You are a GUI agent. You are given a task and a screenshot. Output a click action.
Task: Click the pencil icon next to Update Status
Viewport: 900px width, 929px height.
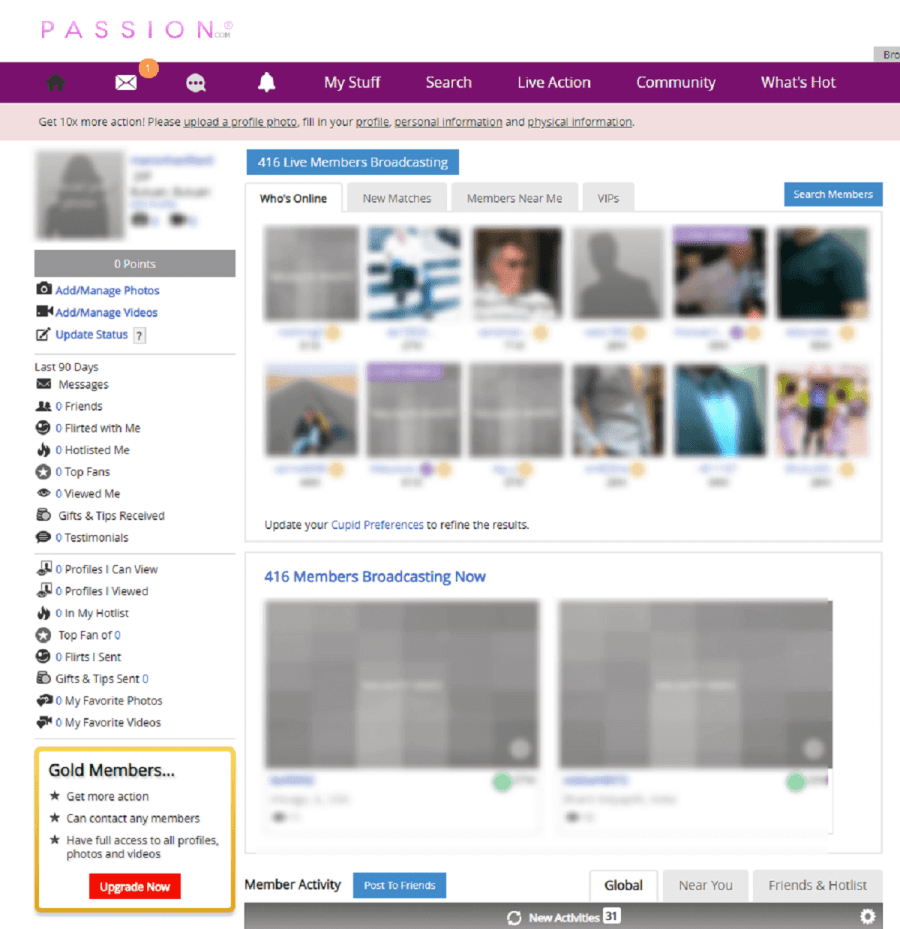(x=42, y=334)
